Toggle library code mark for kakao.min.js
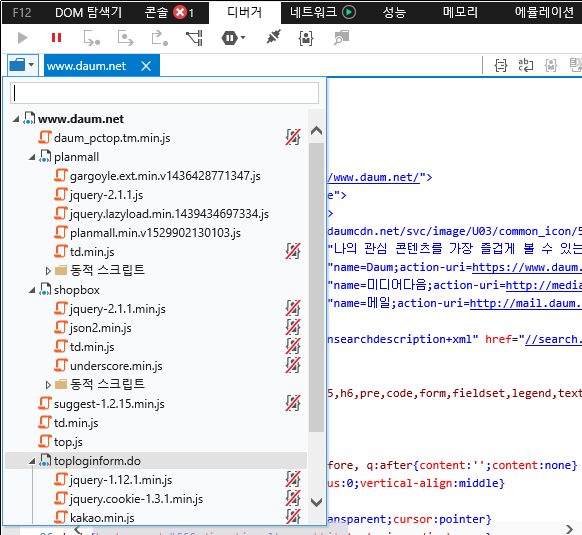The width and height of the screenshot is (582, 535). [x=293, y=517]
